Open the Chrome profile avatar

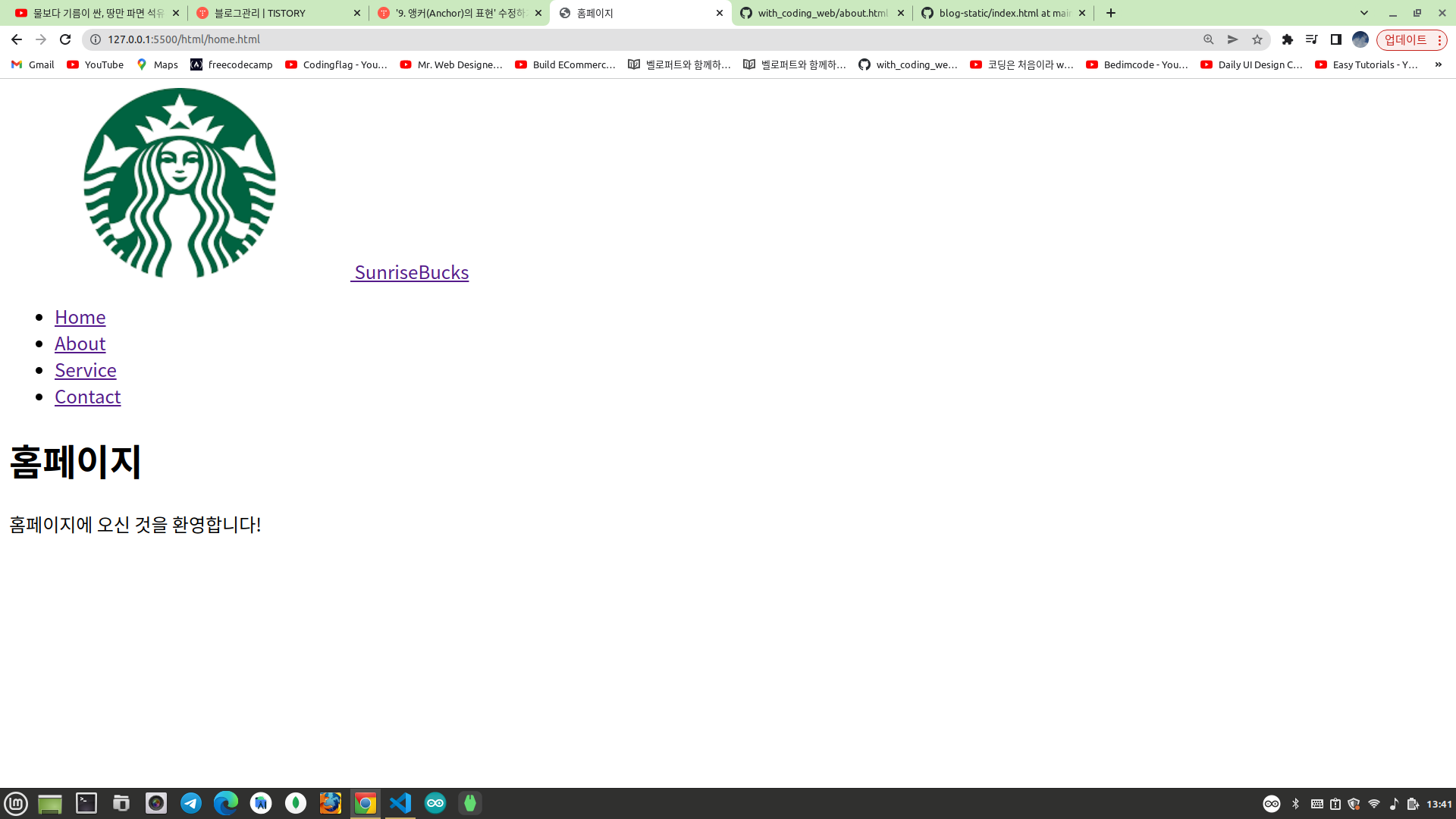(x=1360, y=39)
